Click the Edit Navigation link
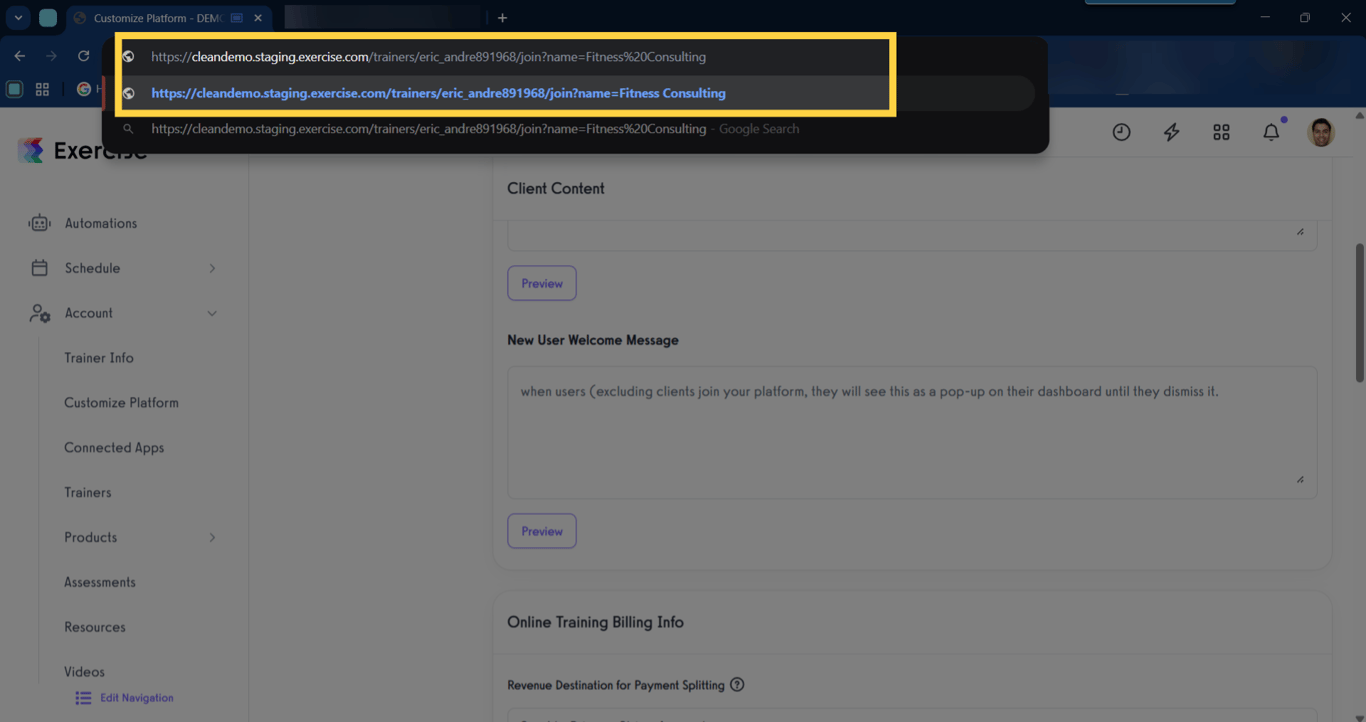 (125, 698)
